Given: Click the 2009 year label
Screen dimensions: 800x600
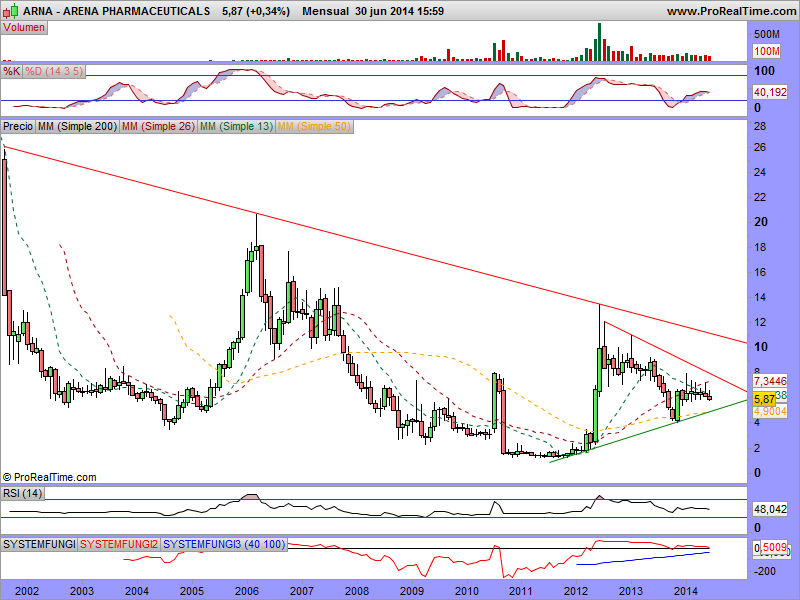Looking at the screenshot, I should click(412, 591).
